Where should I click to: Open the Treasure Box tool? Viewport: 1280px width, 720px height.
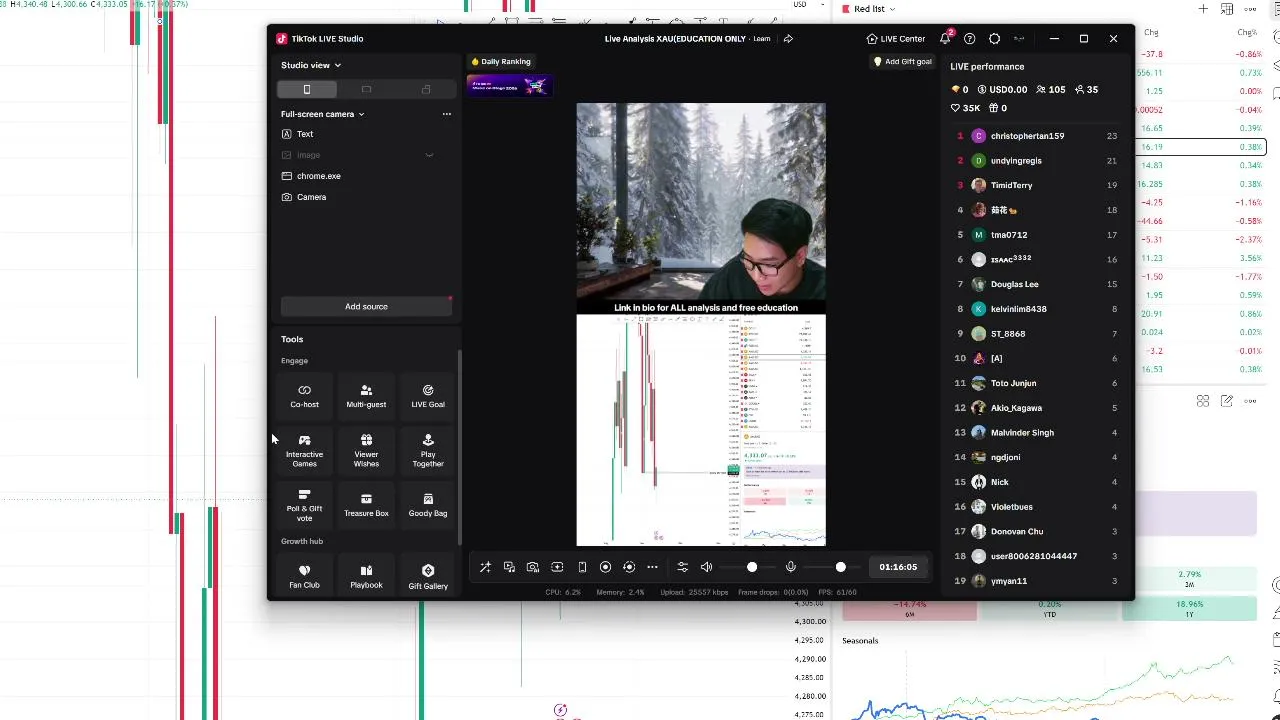point(366,505)
